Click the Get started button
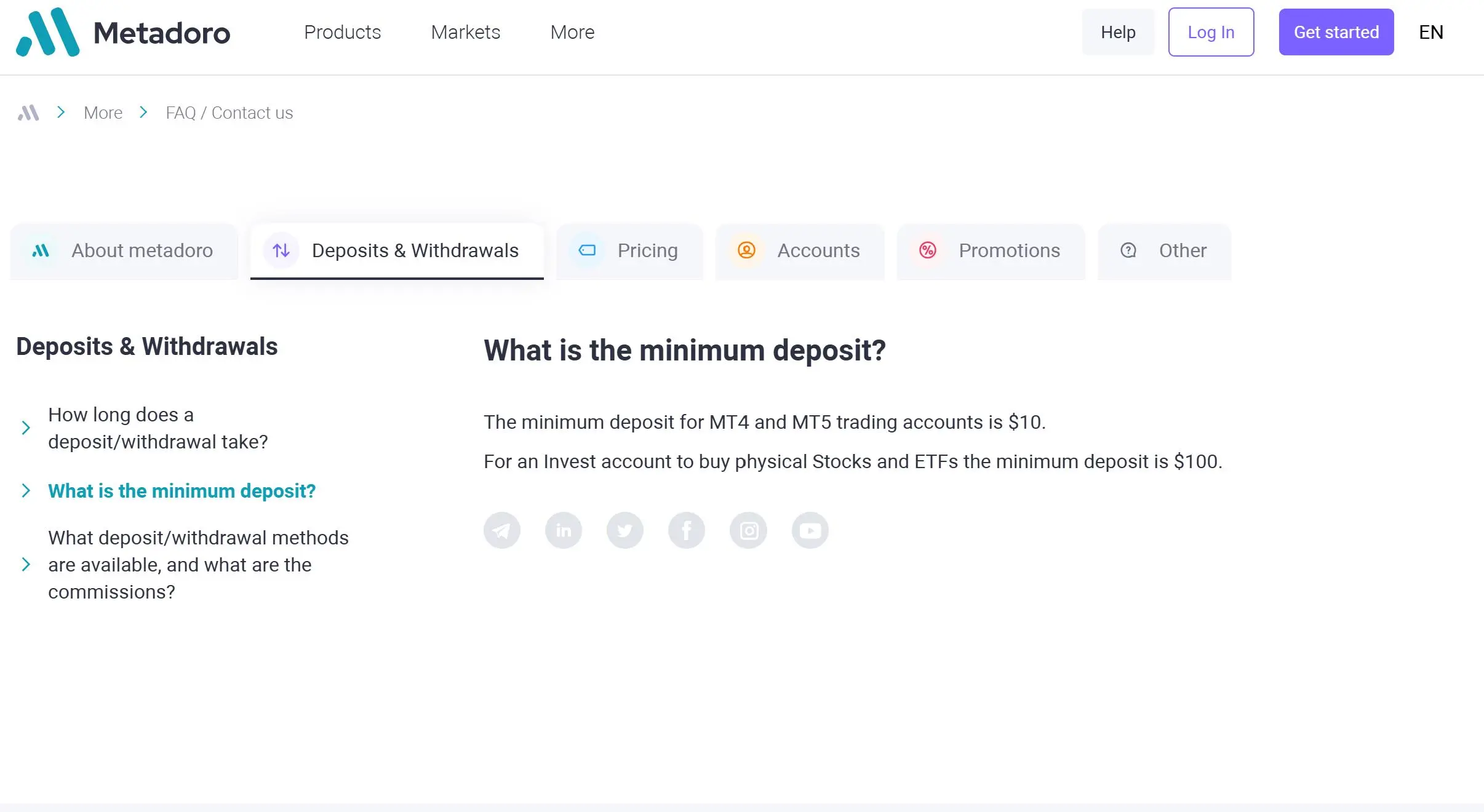Viewport: 1484px width, 812px height. pyautogui.click(x=1336, y=32)
